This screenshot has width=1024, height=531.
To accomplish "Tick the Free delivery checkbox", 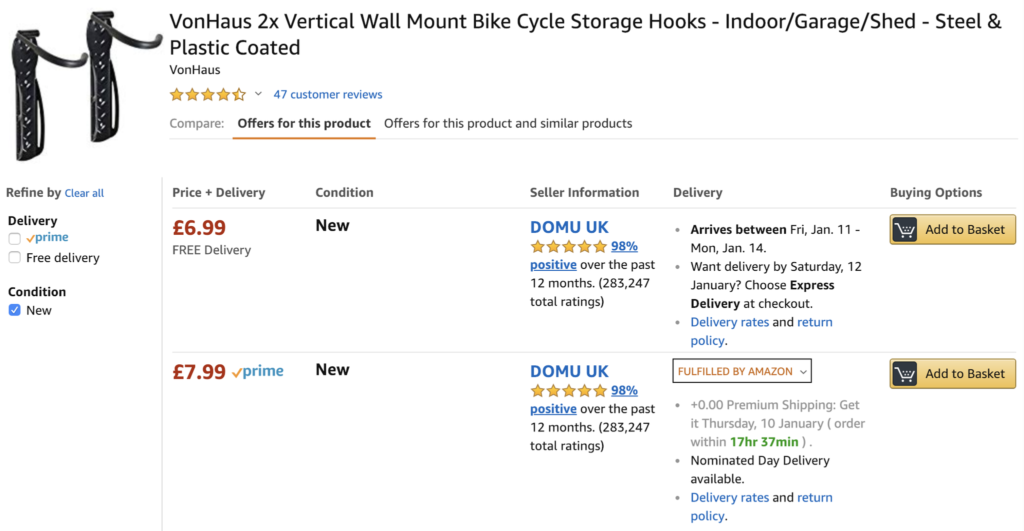I will pos(14,258).
